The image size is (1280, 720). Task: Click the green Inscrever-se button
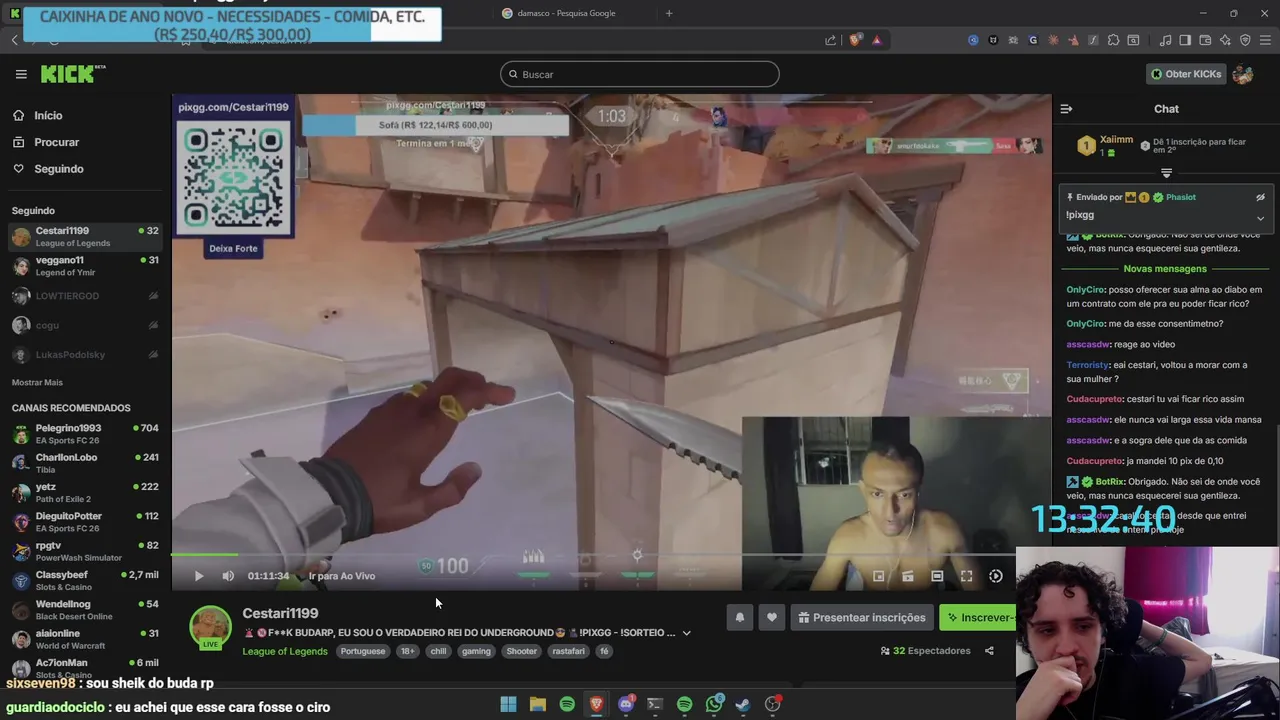coord(978,618)
